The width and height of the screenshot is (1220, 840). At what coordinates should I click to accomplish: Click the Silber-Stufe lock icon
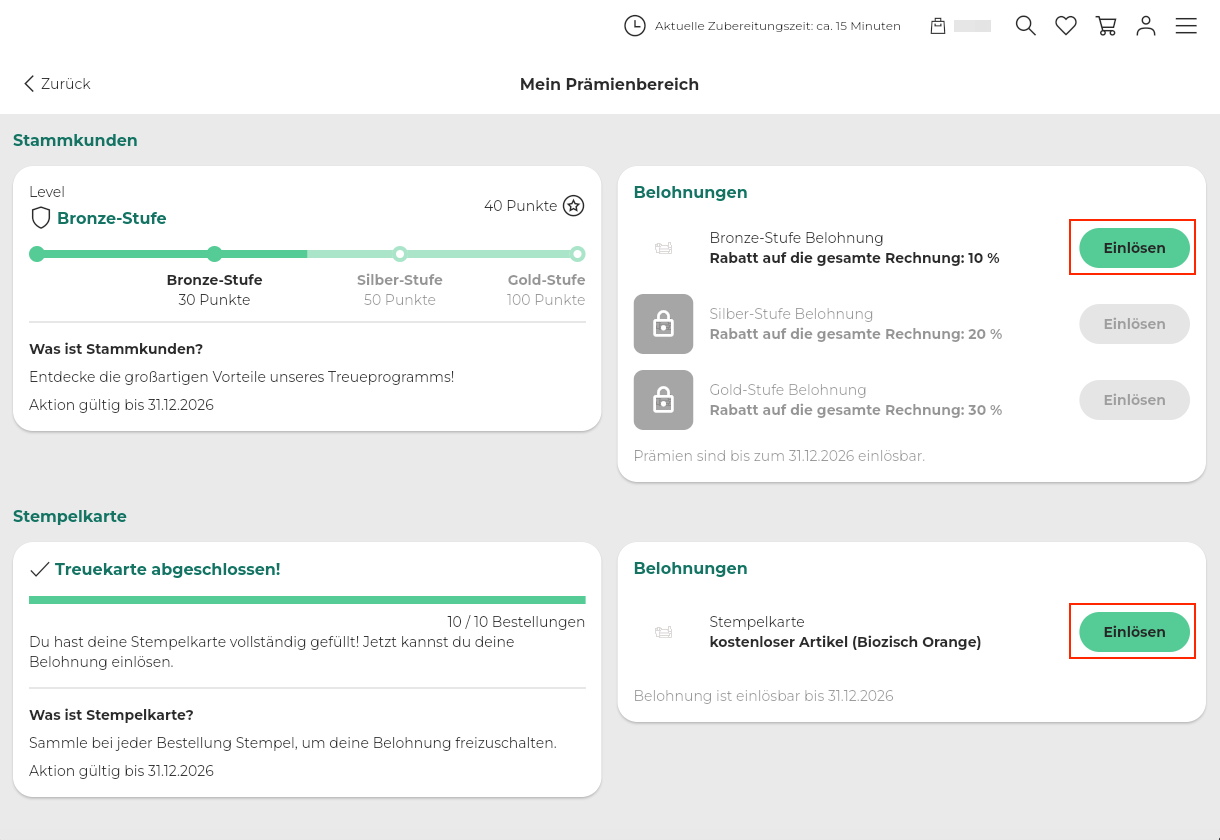click(x=663, y=324)
